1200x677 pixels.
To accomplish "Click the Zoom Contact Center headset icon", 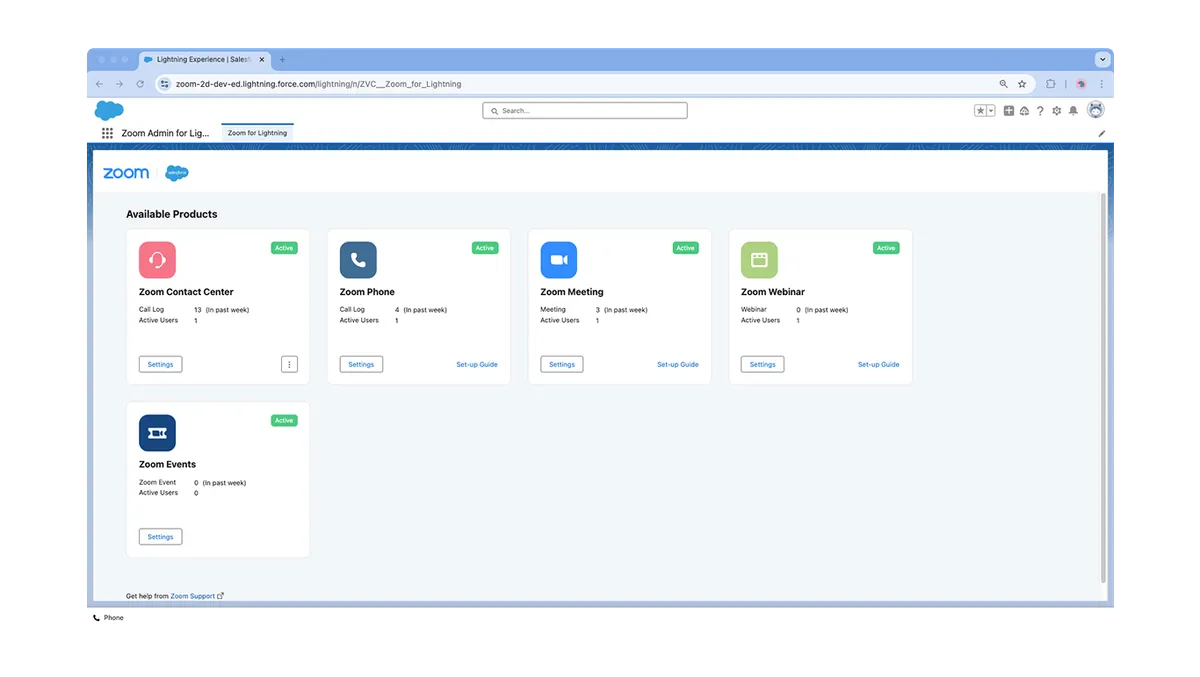I will pyautogui.click(x=157, y=260).
